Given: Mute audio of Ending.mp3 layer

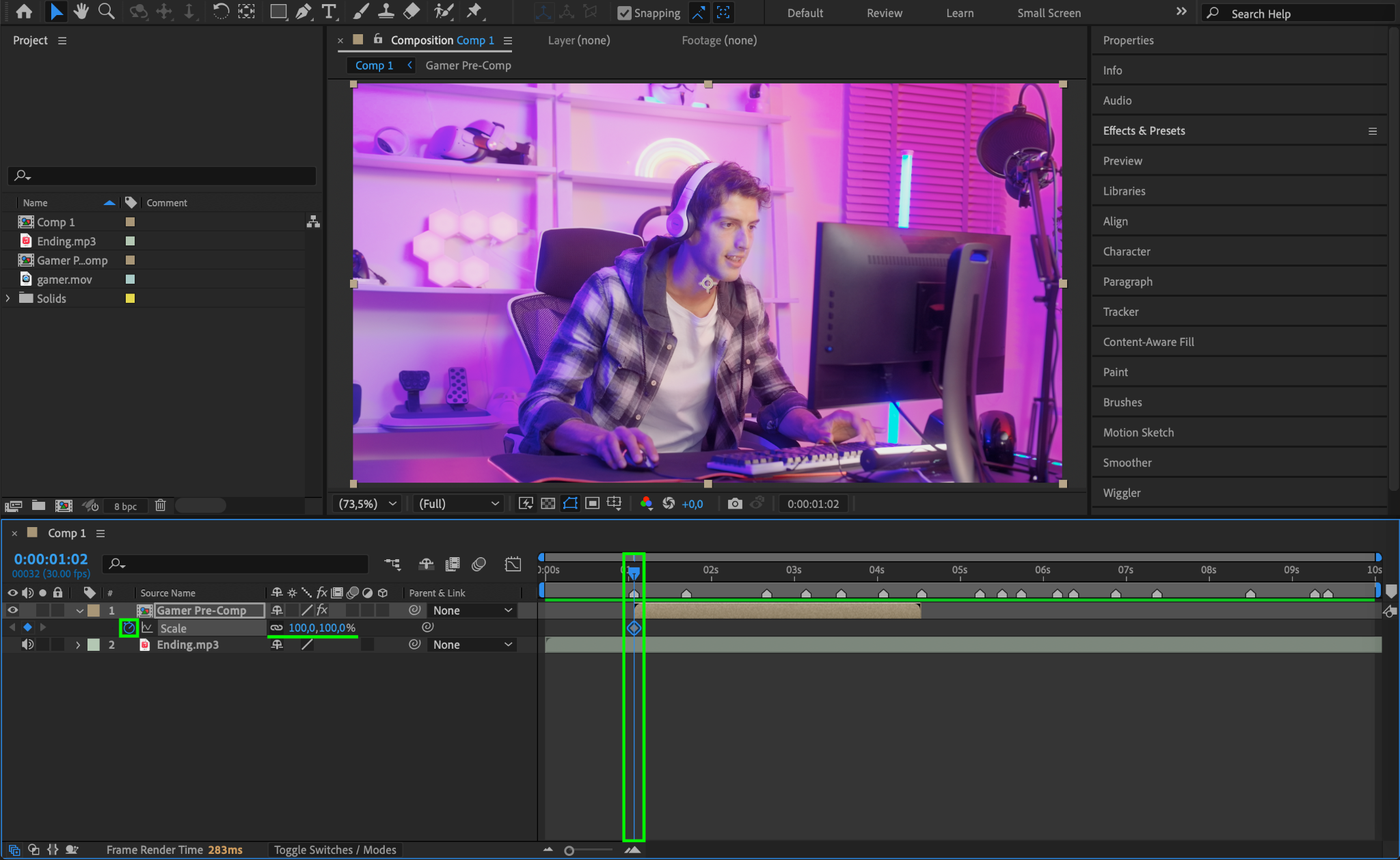Looking at the screenshot, I should click(x=27, y=645).
